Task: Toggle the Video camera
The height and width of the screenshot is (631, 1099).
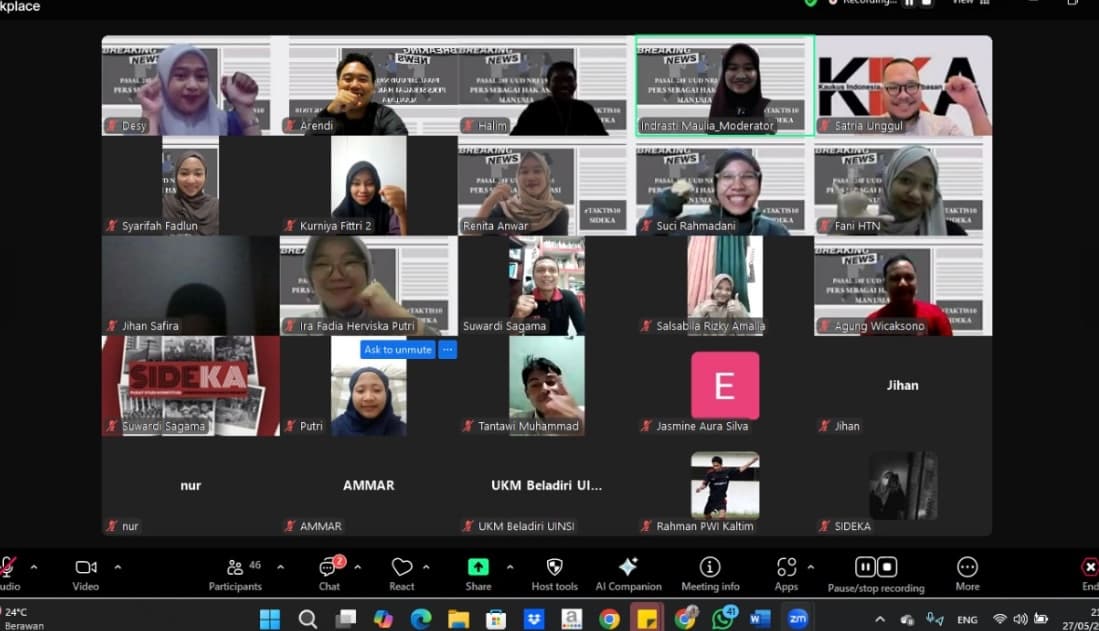Action: click(x=86, y=569)
